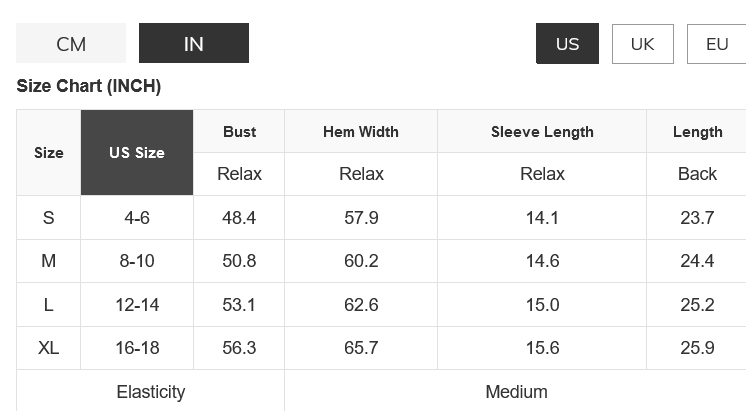The height and width of the screenshot is (411, 746).
Task: Click the Length column header
Action: pos(697,132)
